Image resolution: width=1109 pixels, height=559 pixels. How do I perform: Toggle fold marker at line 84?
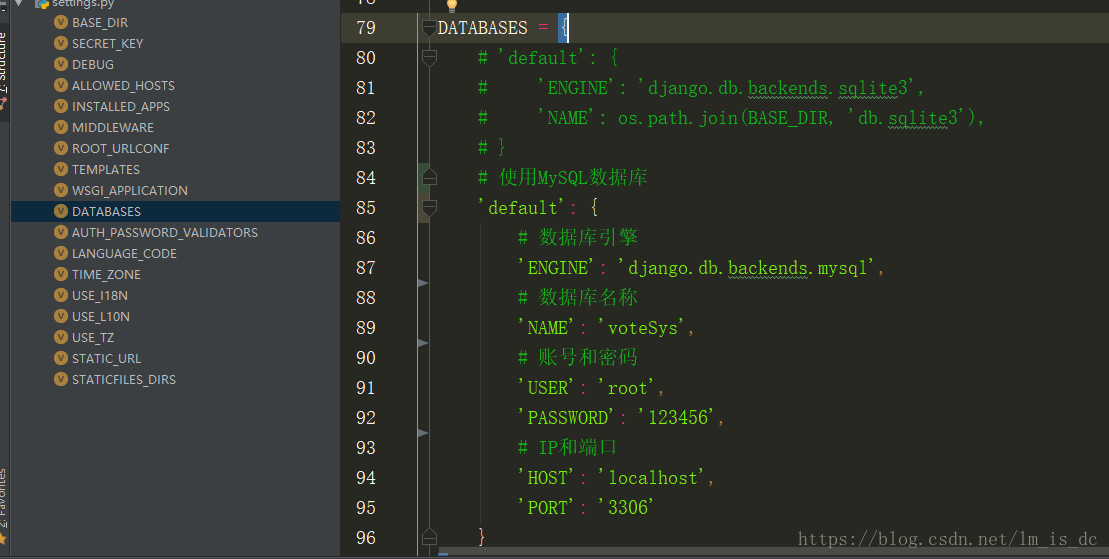click(429, 177)
